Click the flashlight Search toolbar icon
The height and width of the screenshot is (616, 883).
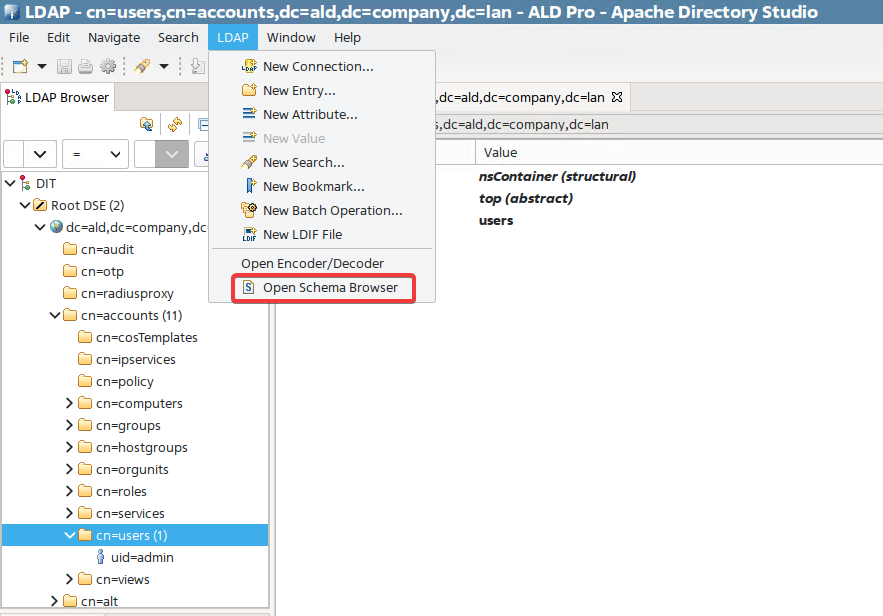tap(142, 66)
